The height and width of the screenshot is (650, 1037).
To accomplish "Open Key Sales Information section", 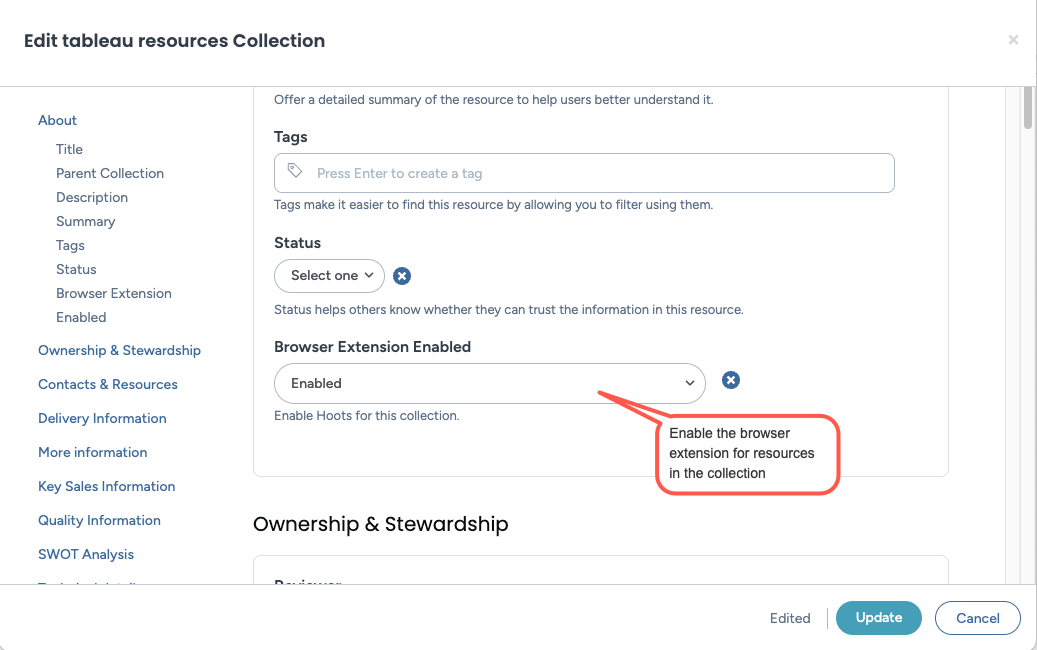I will [106, 486].
